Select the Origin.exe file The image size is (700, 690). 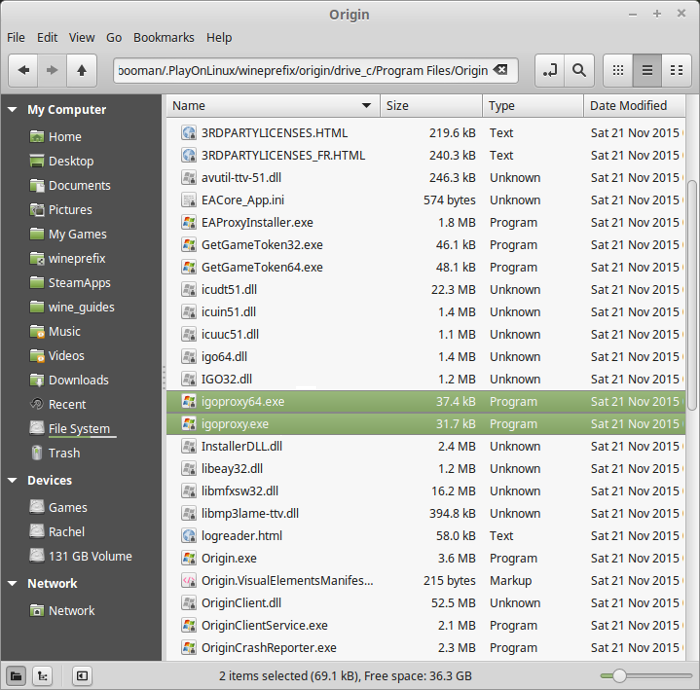tap(229, 558)
